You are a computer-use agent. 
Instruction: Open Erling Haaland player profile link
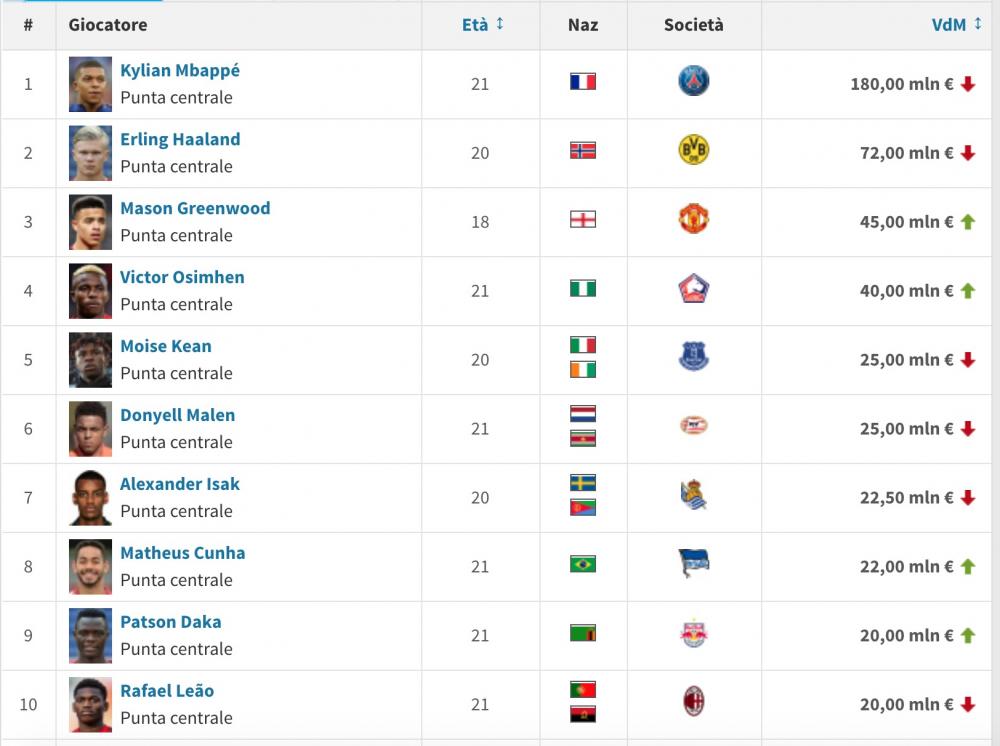pos(180,139)
